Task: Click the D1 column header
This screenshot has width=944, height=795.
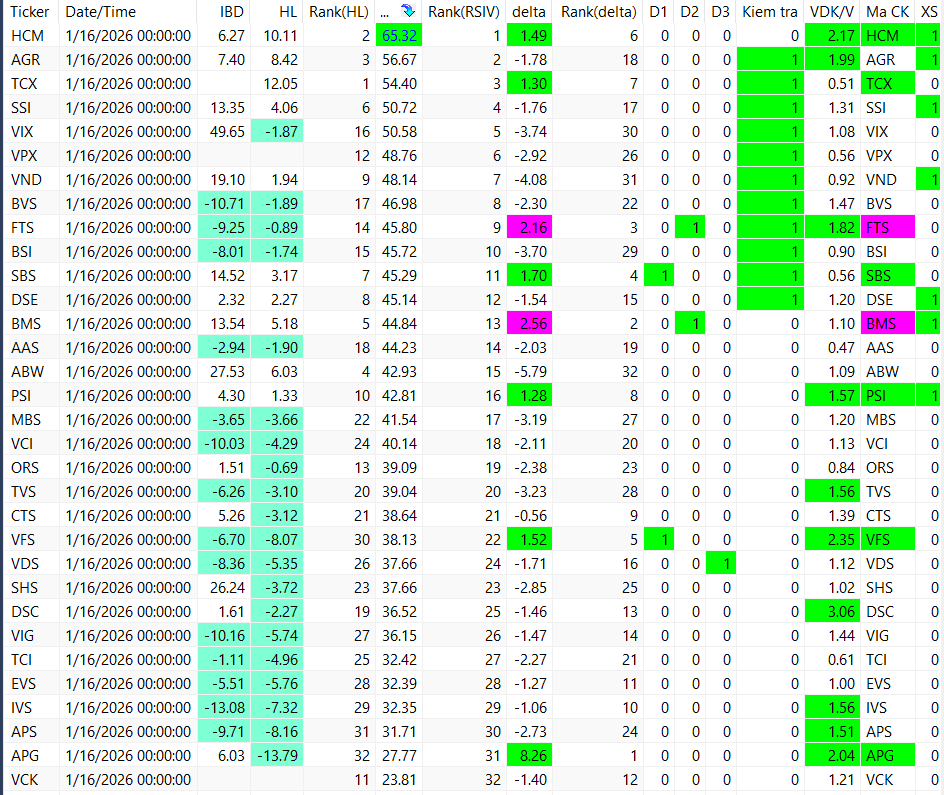Action: [x=658, y=11]
